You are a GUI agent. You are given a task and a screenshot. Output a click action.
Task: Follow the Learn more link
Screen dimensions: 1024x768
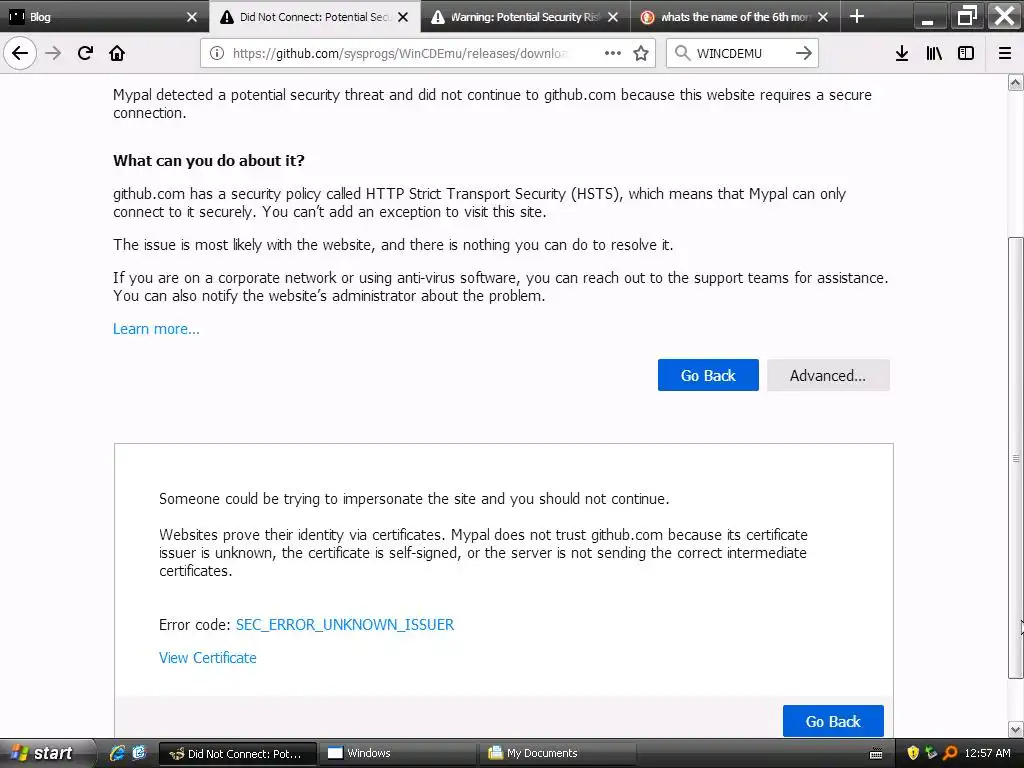coord(156,328)
